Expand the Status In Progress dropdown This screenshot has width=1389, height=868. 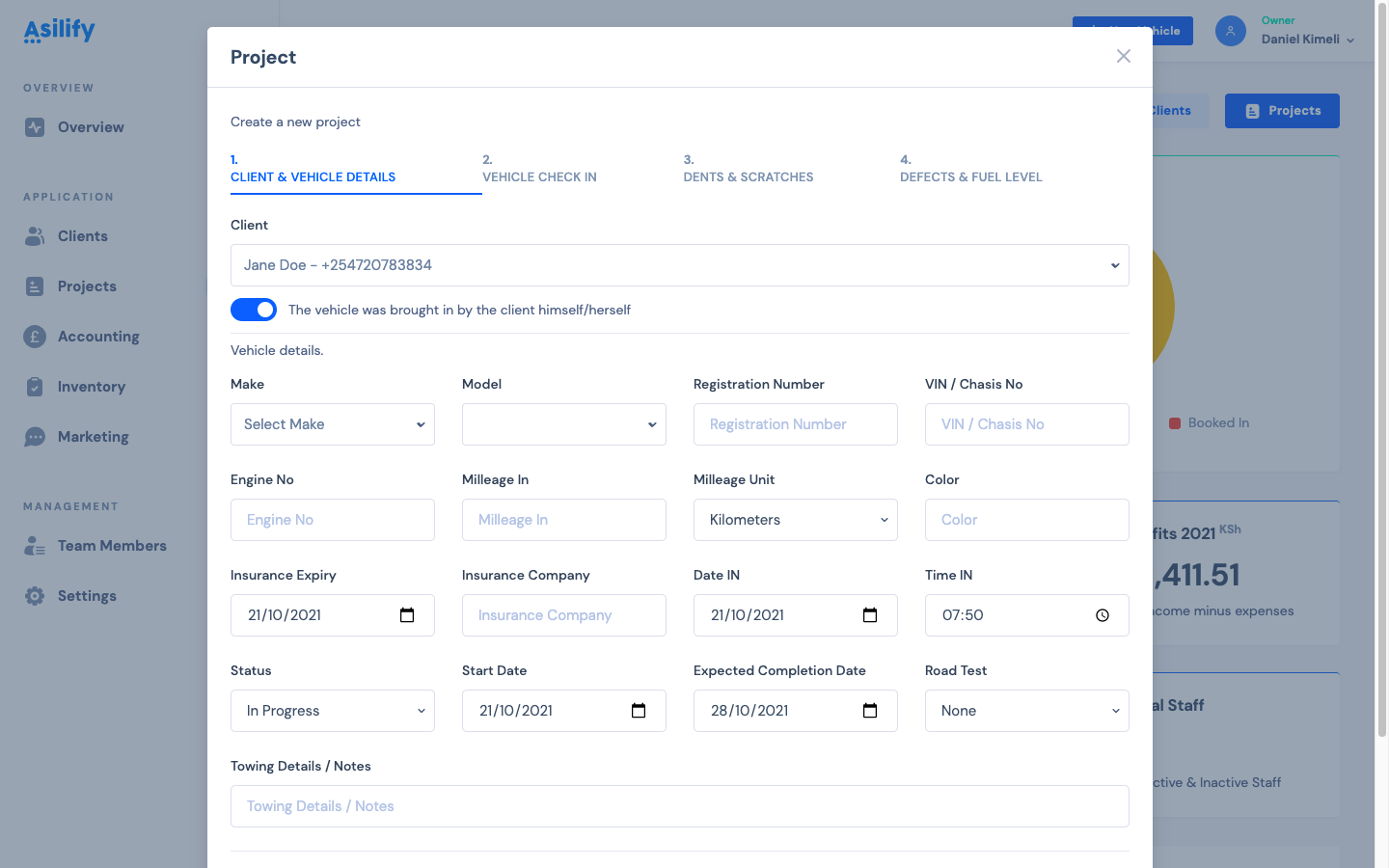(332, 711)
